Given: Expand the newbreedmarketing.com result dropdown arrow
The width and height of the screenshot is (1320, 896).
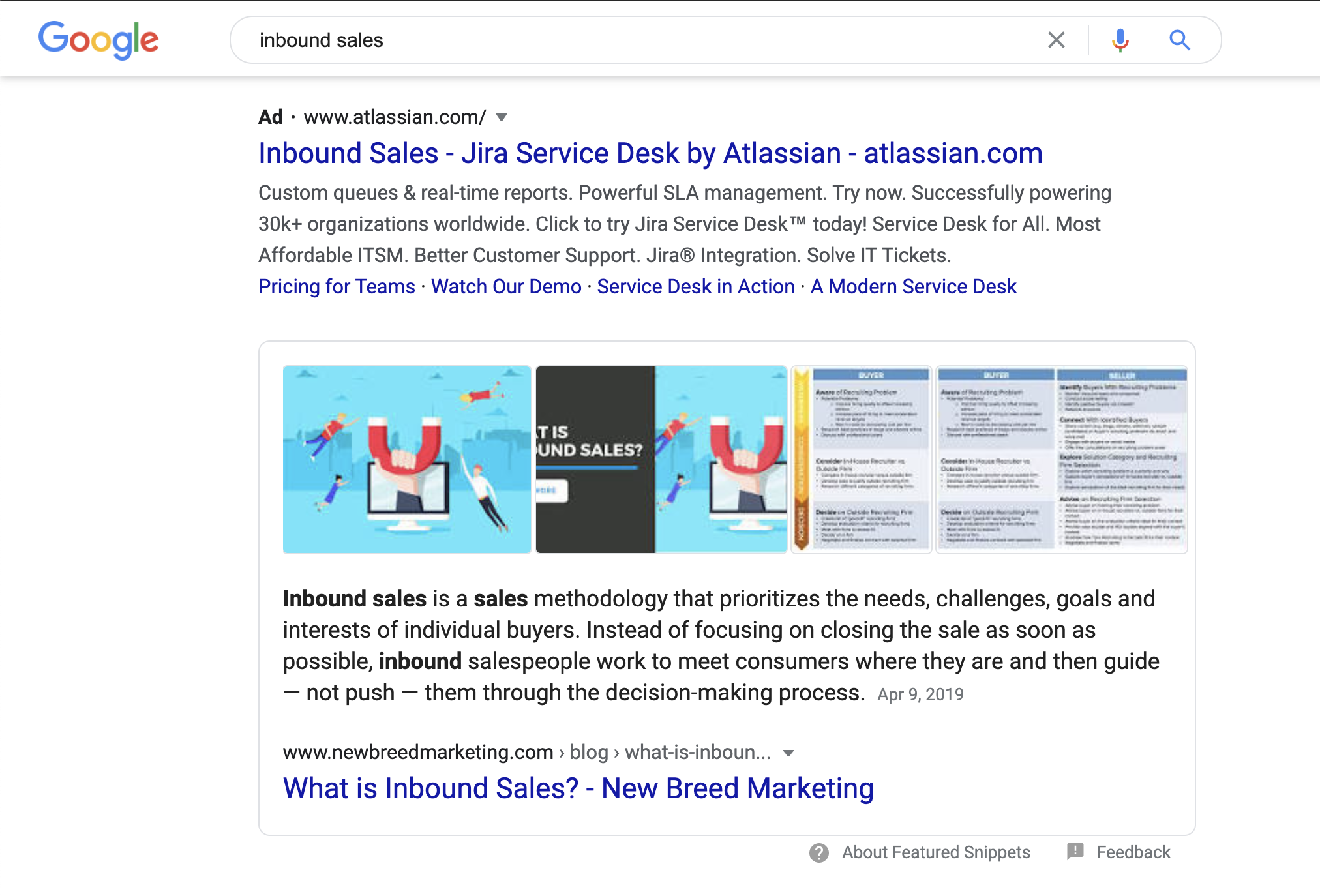Looking at the screenshot, I should 788,753.
